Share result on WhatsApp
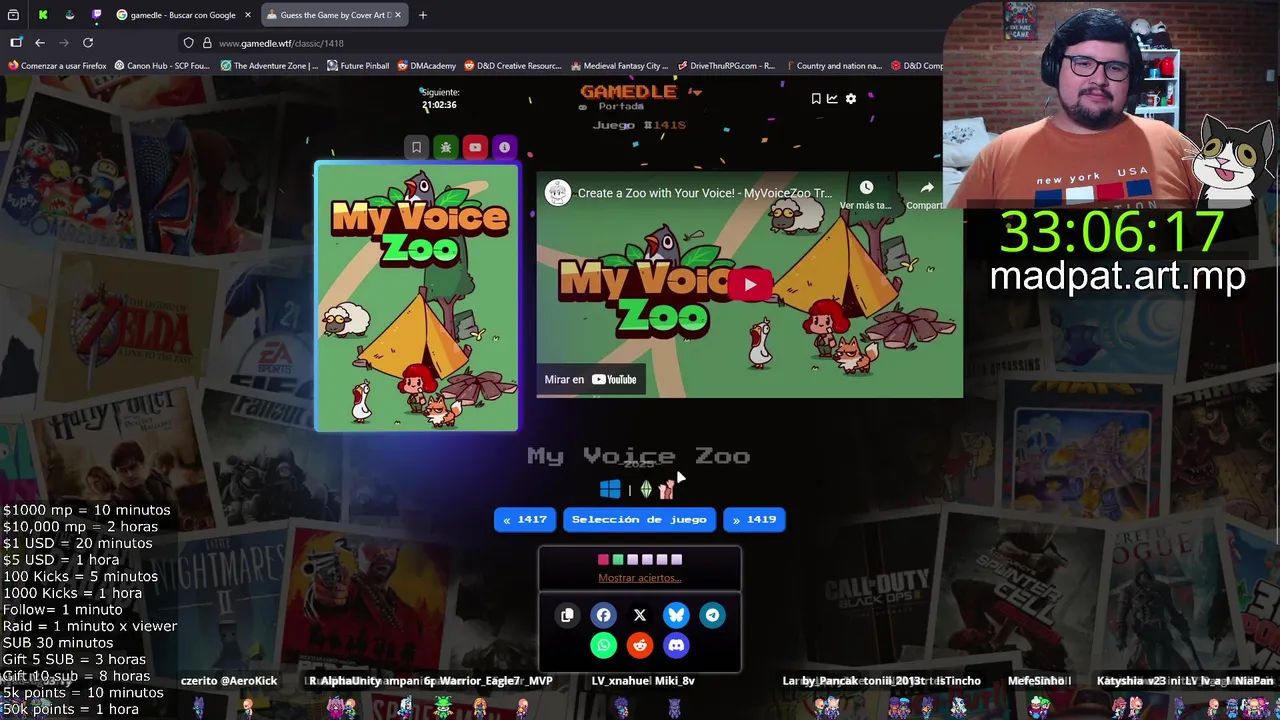This screenshot has height=720, width=1280. [603, 645]
